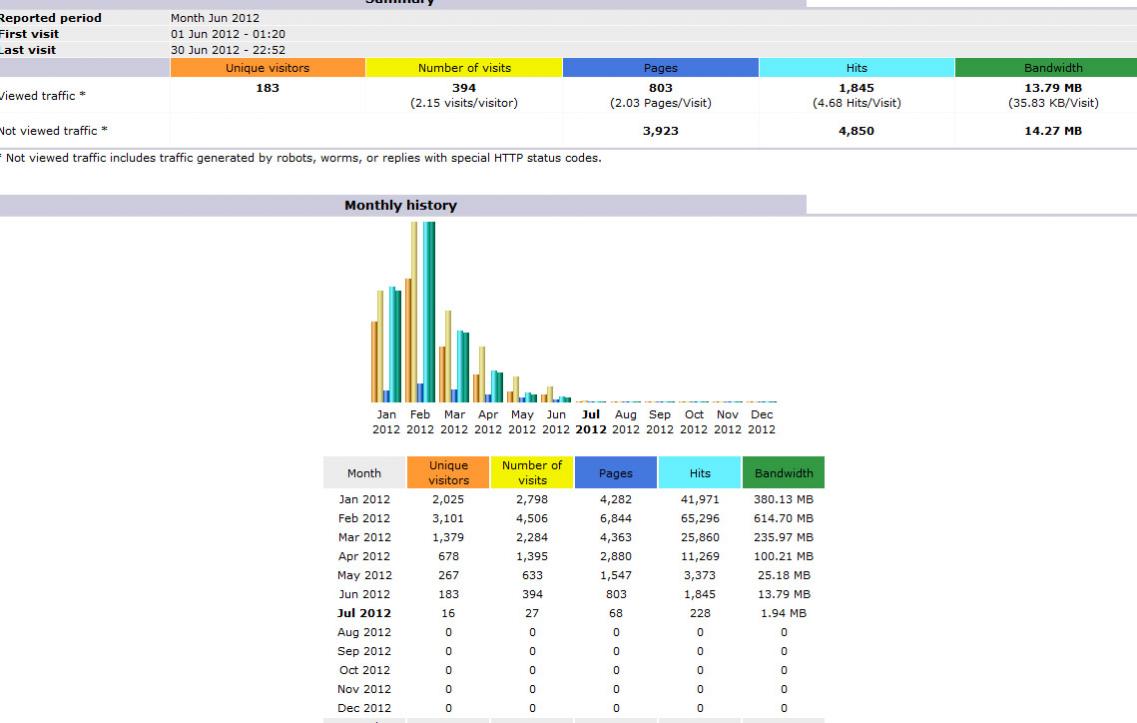Select Mar 2012 label under the chart
This screenshot has width=1137, height=723.
coord(454,422)
